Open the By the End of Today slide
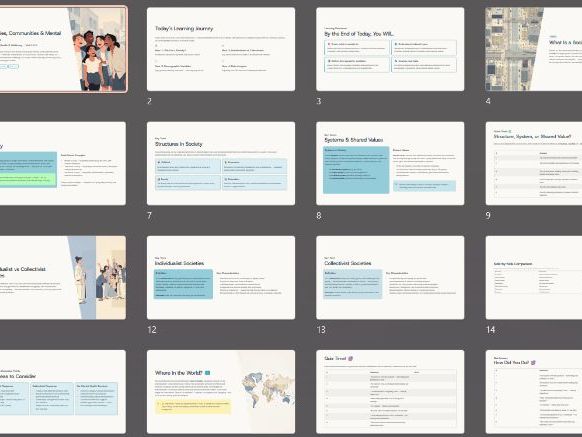 (390, 49)
